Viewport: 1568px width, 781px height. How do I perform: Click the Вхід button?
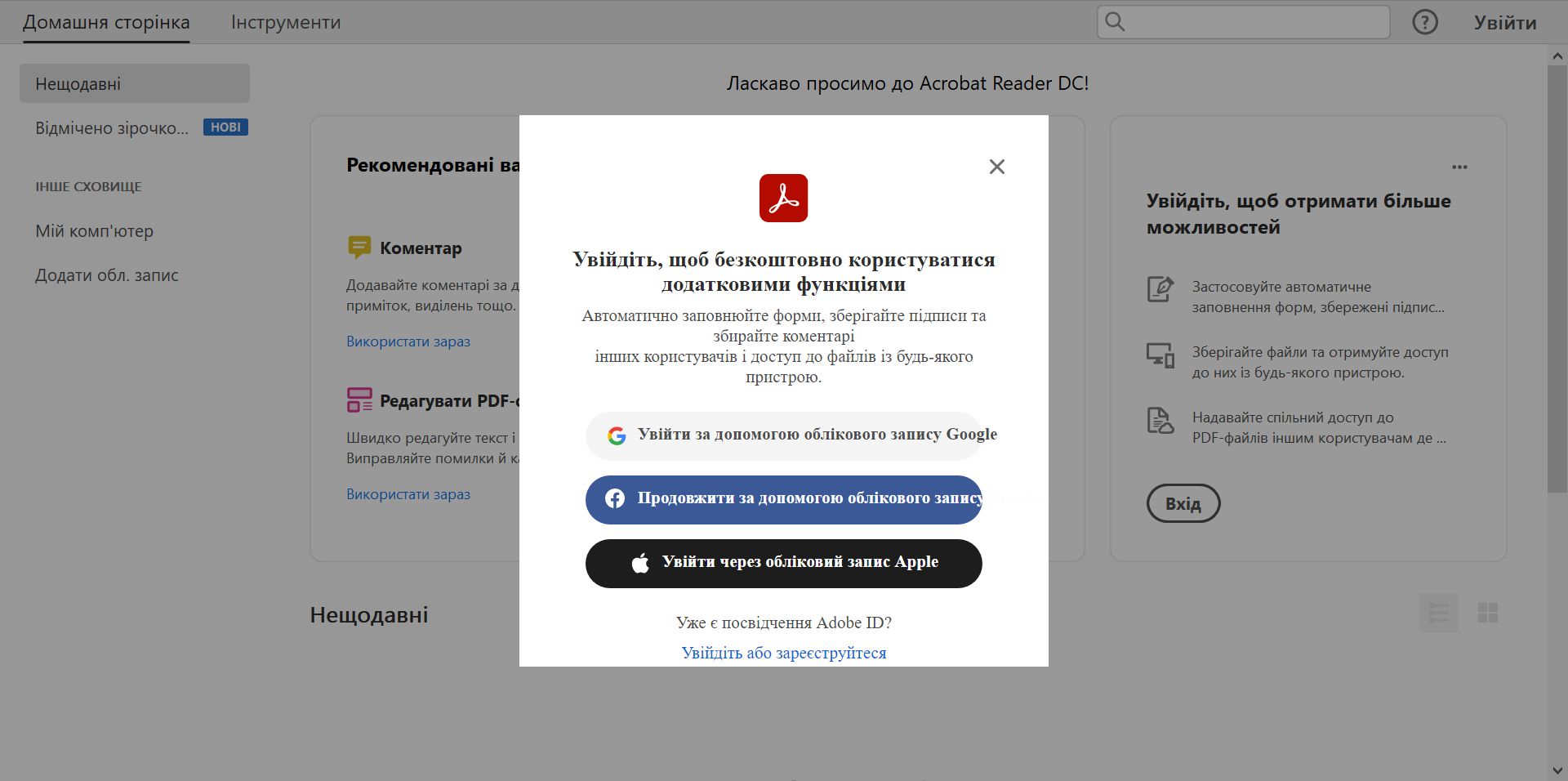coord(1183,503)
